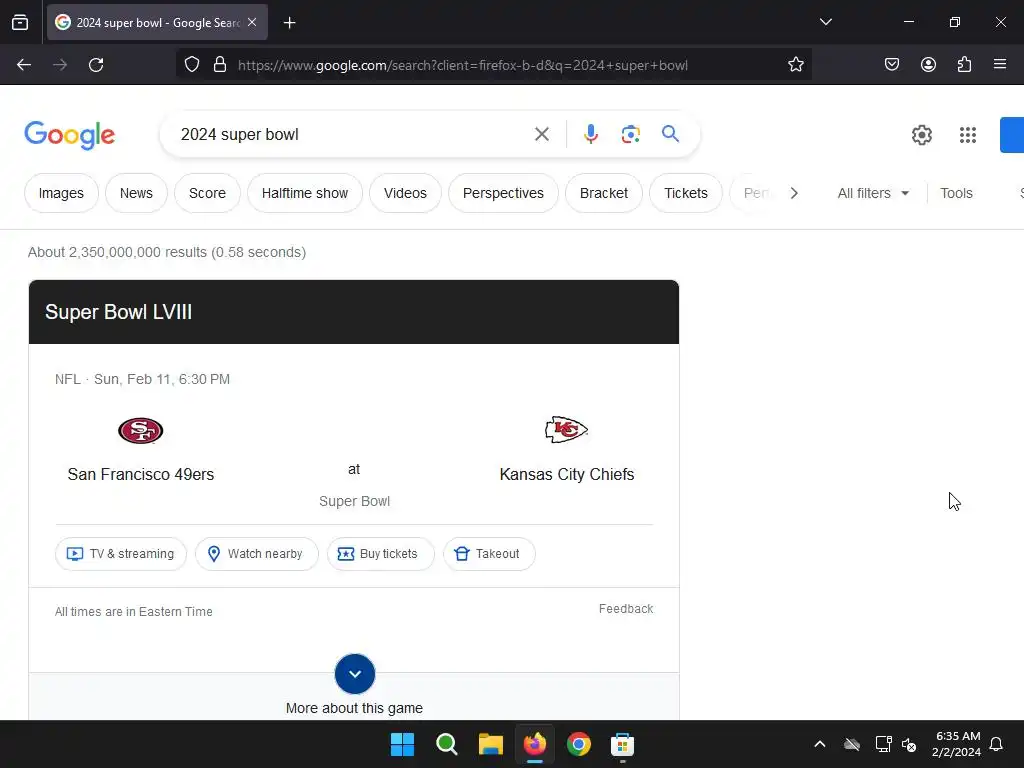Image resolution: width=1024 pixels, height=768 pixels.
Task: Open Microsoft Store from taskbar
Action: point(622,744)
